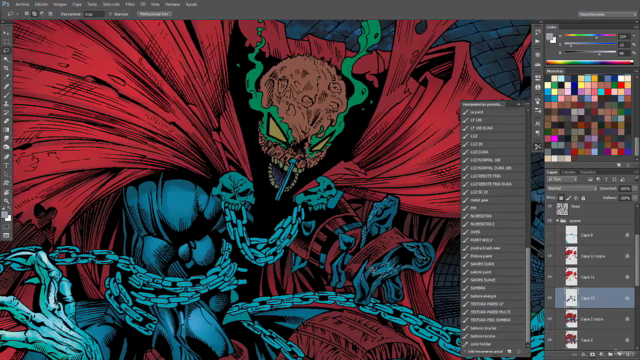Open blend mode Normal dropdown
640x360 pixels.
pos(571,189)
